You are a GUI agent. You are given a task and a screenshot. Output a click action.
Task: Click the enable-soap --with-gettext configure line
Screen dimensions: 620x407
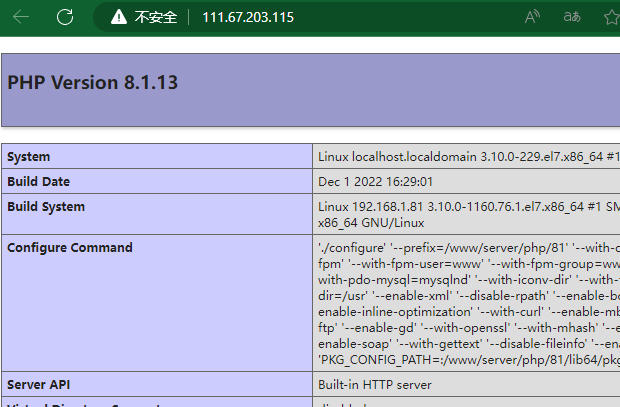point(469,344)
